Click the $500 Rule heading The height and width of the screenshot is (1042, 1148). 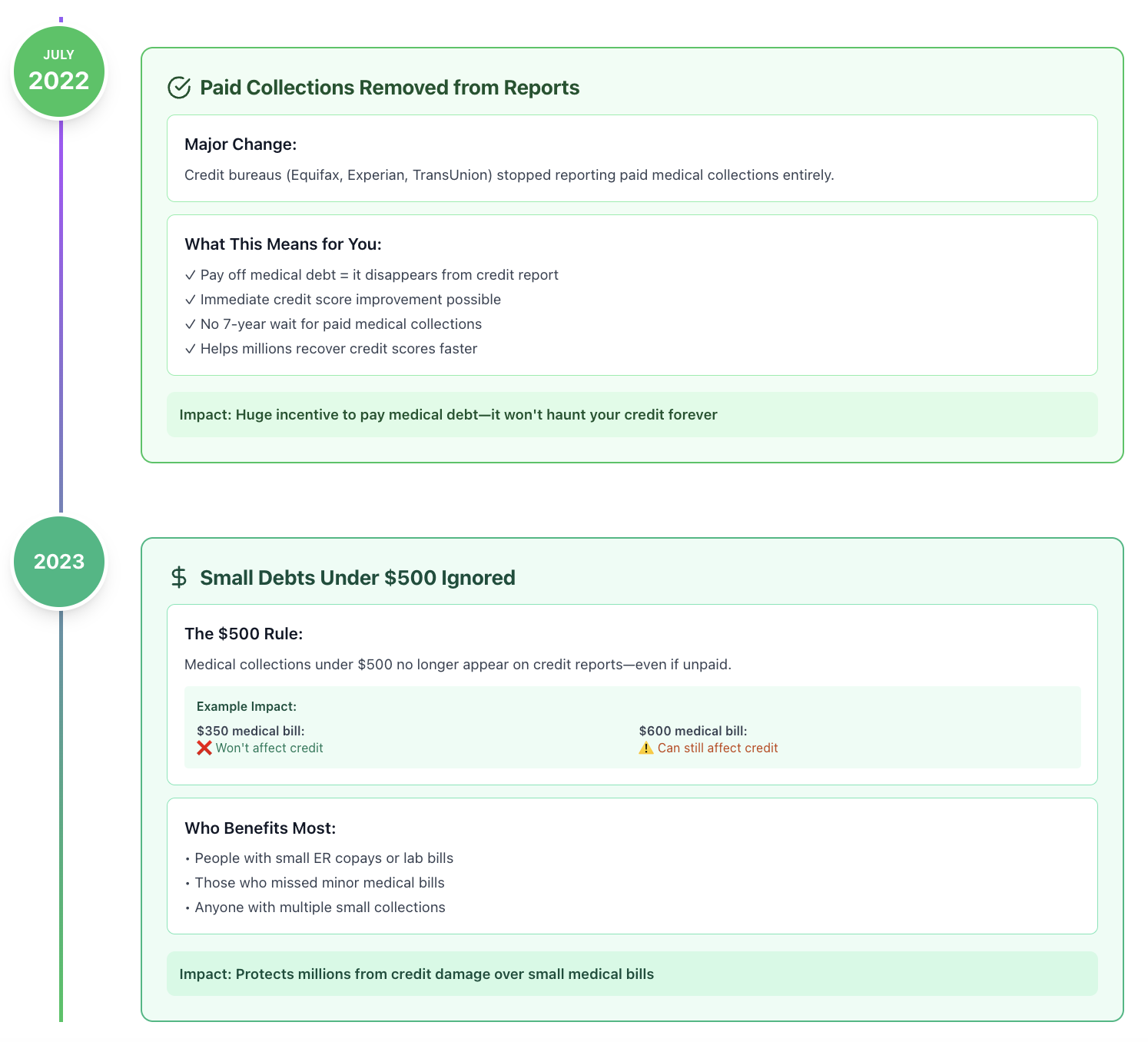[244, 634]
